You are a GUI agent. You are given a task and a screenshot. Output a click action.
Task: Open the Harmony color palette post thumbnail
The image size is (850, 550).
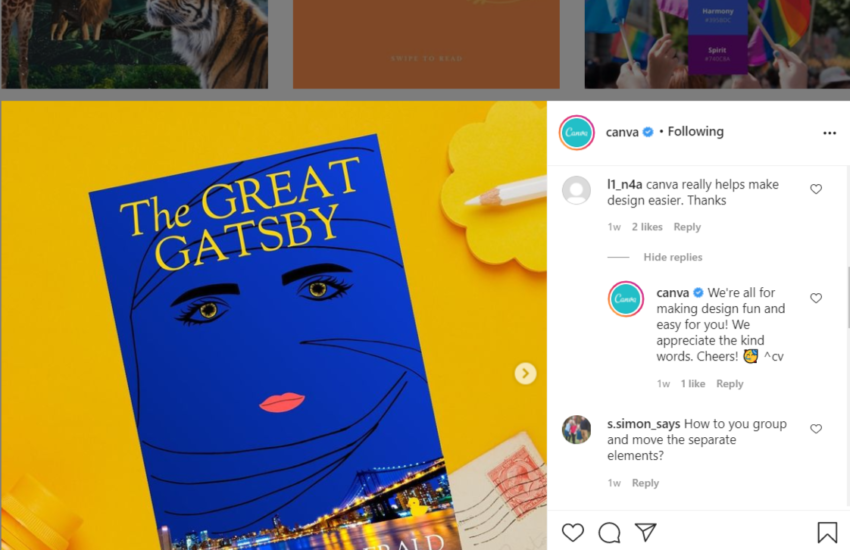717,44
